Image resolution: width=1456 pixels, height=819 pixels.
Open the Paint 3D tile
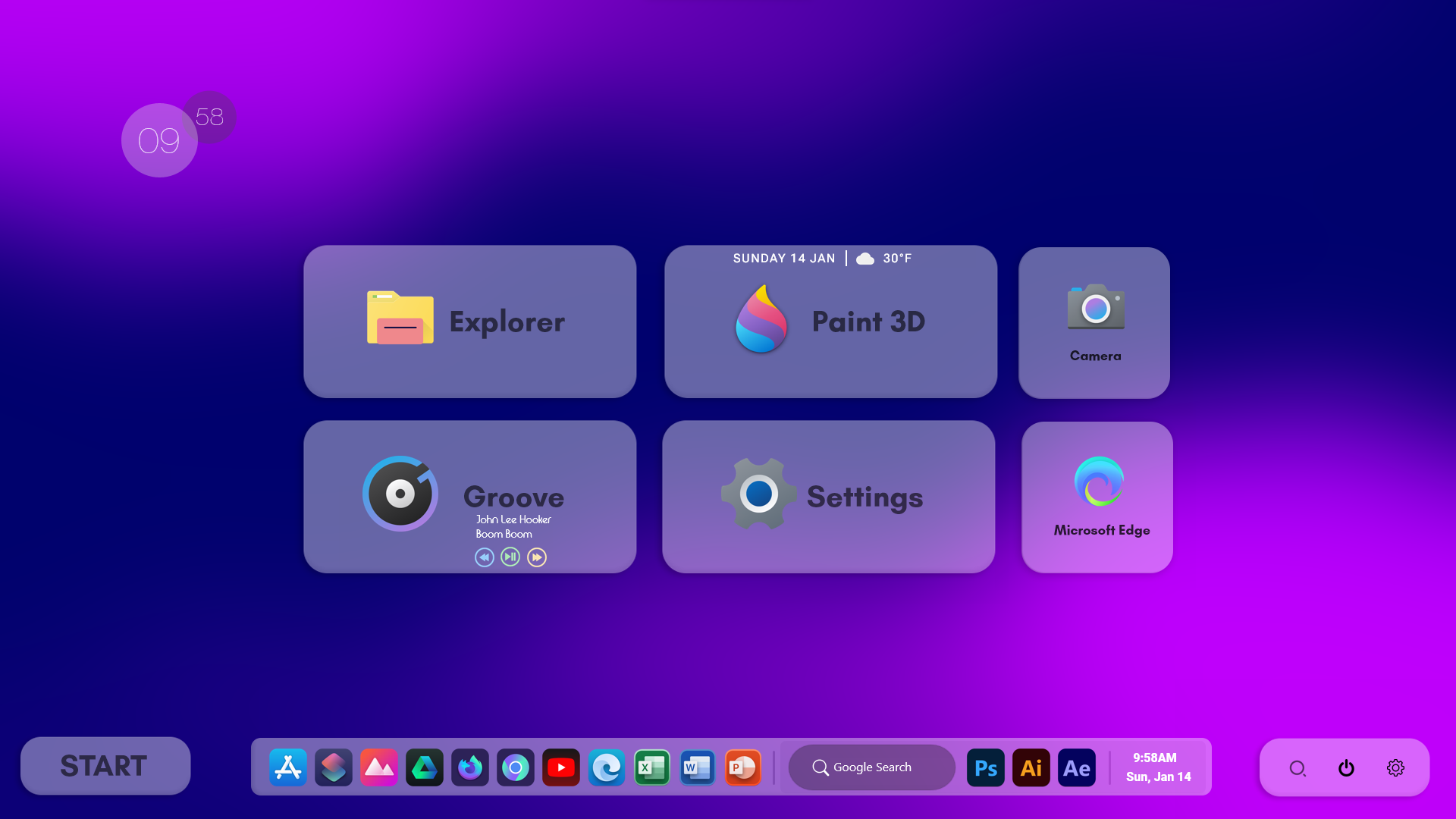coord(830,322)
